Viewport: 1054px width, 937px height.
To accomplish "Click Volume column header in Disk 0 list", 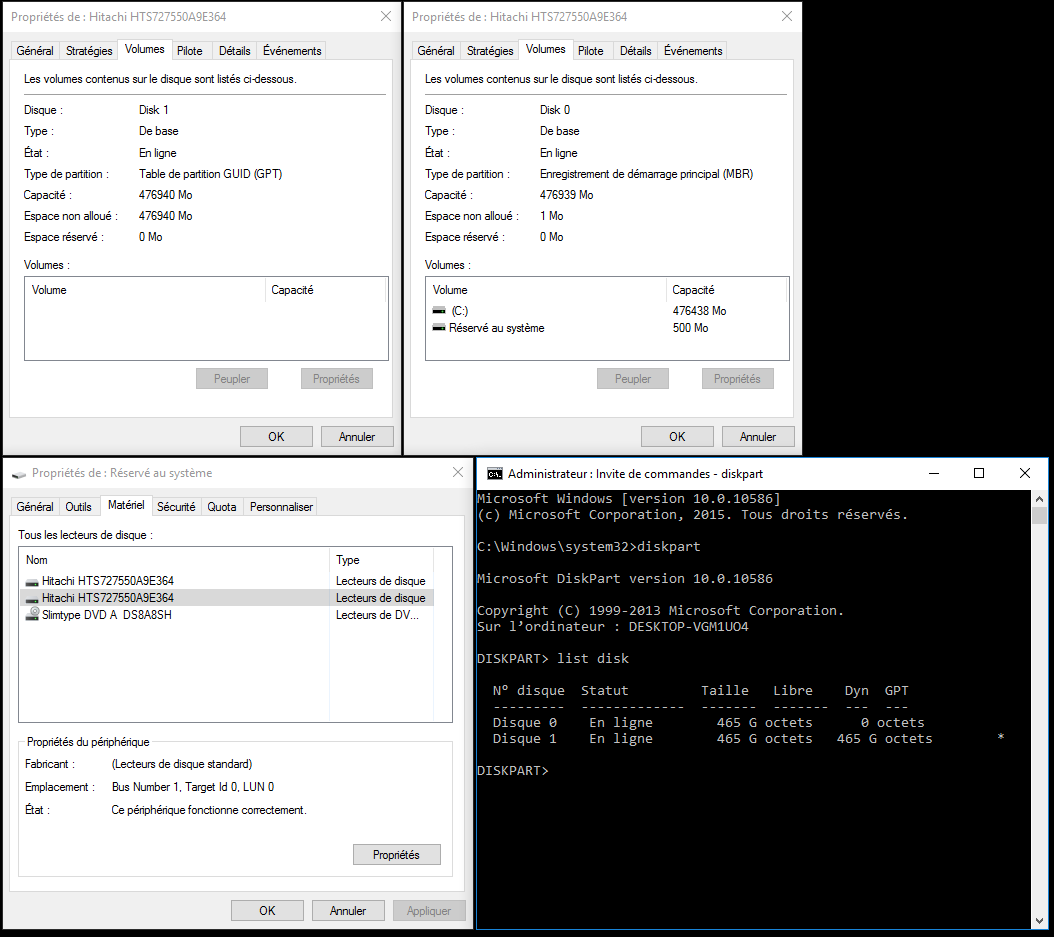I will [x=546, y=290].
